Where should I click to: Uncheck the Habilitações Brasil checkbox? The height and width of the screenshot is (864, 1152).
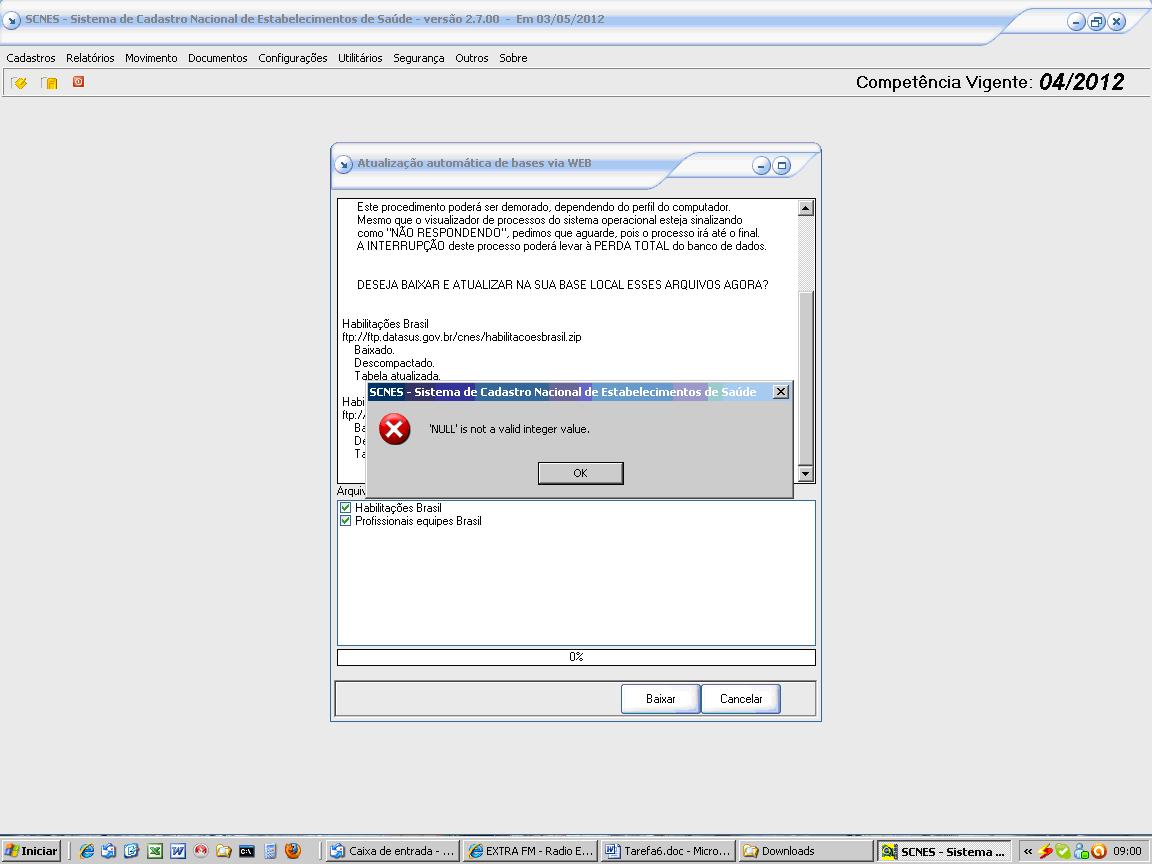(346, 508)
